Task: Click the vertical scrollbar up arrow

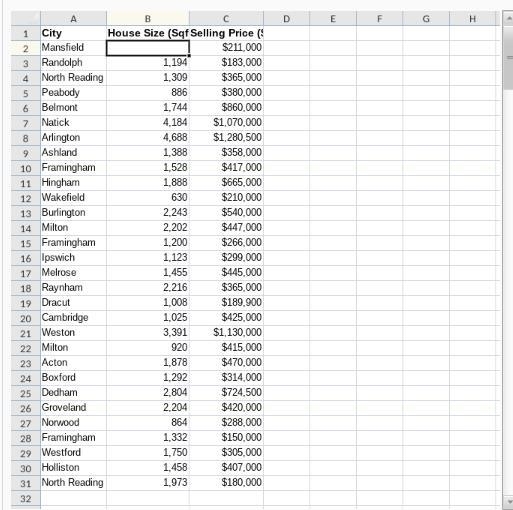Action: tap(508, 18)
